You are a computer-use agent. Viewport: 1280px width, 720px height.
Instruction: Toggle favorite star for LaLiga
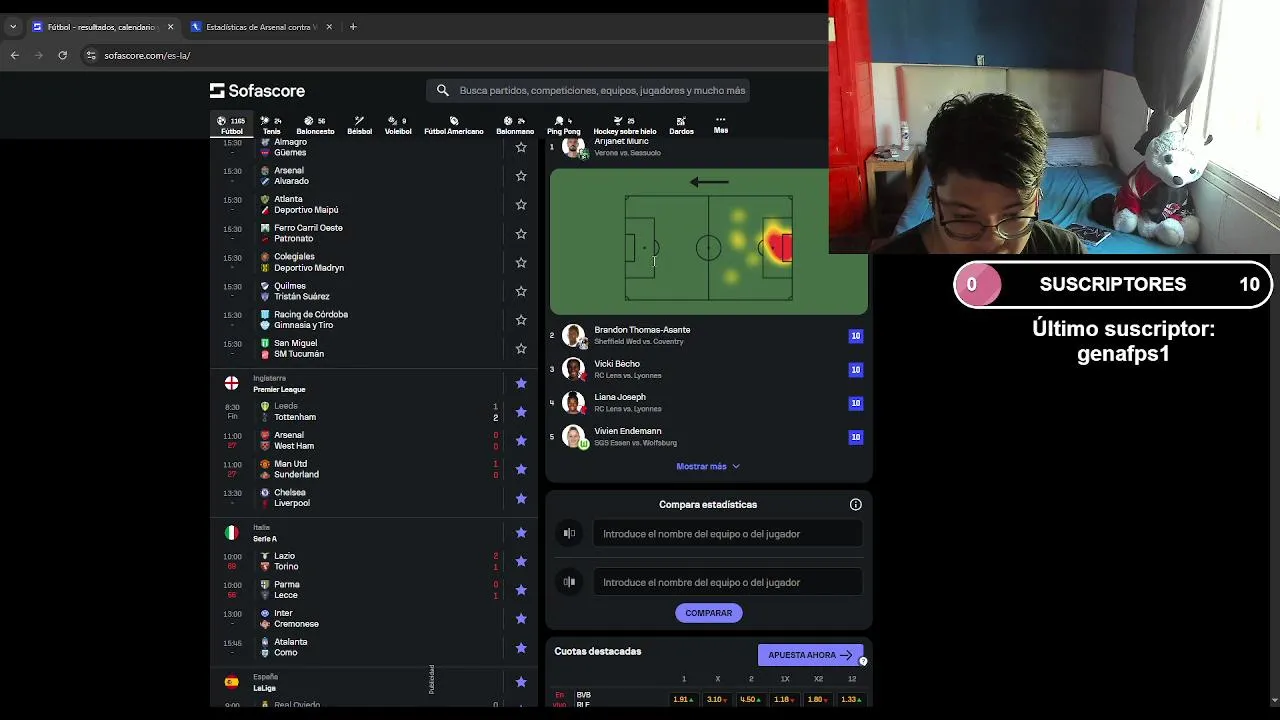point(521,682)
